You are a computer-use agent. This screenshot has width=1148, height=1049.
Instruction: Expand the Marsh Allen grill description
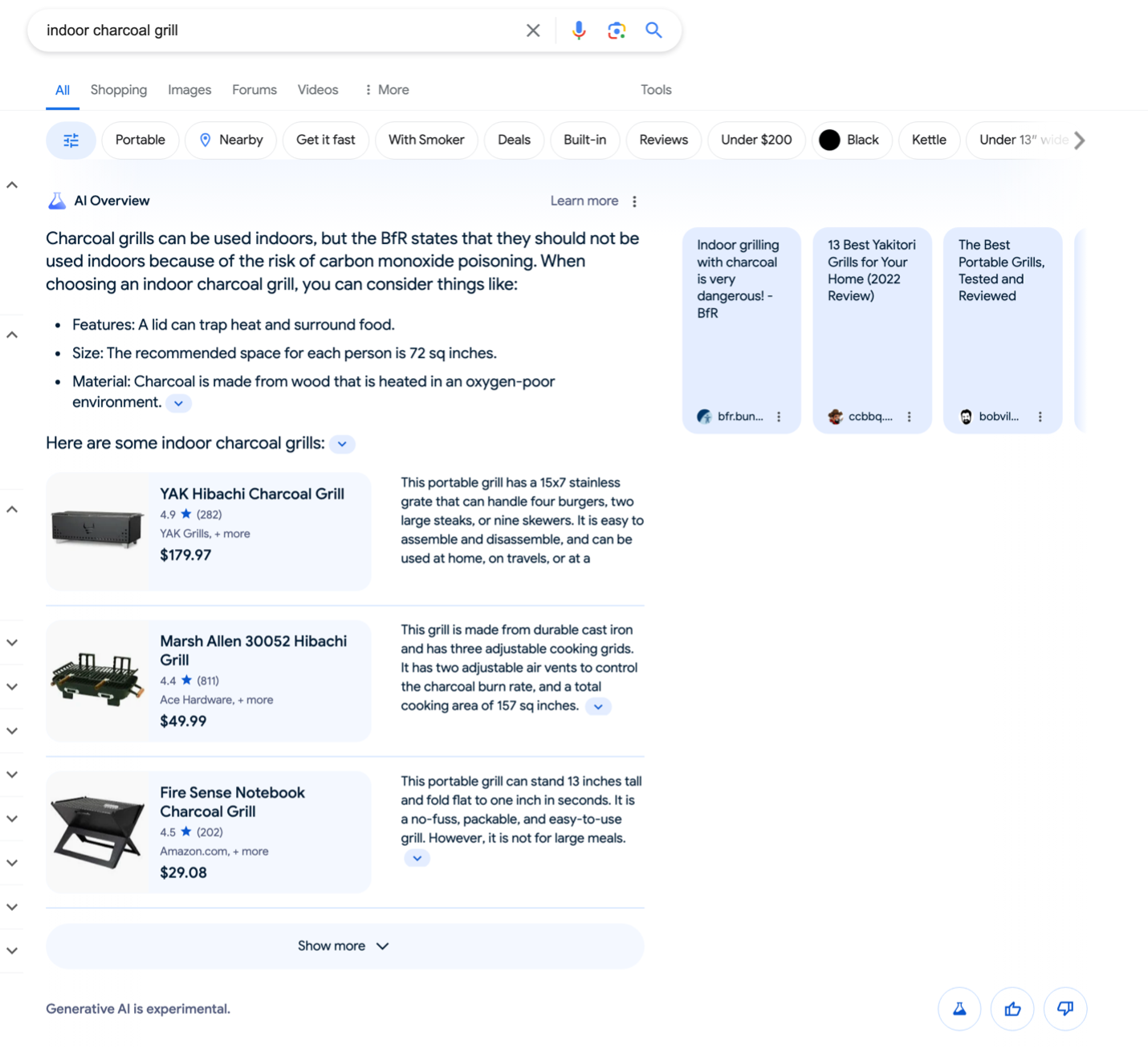(x=598, y=707)
